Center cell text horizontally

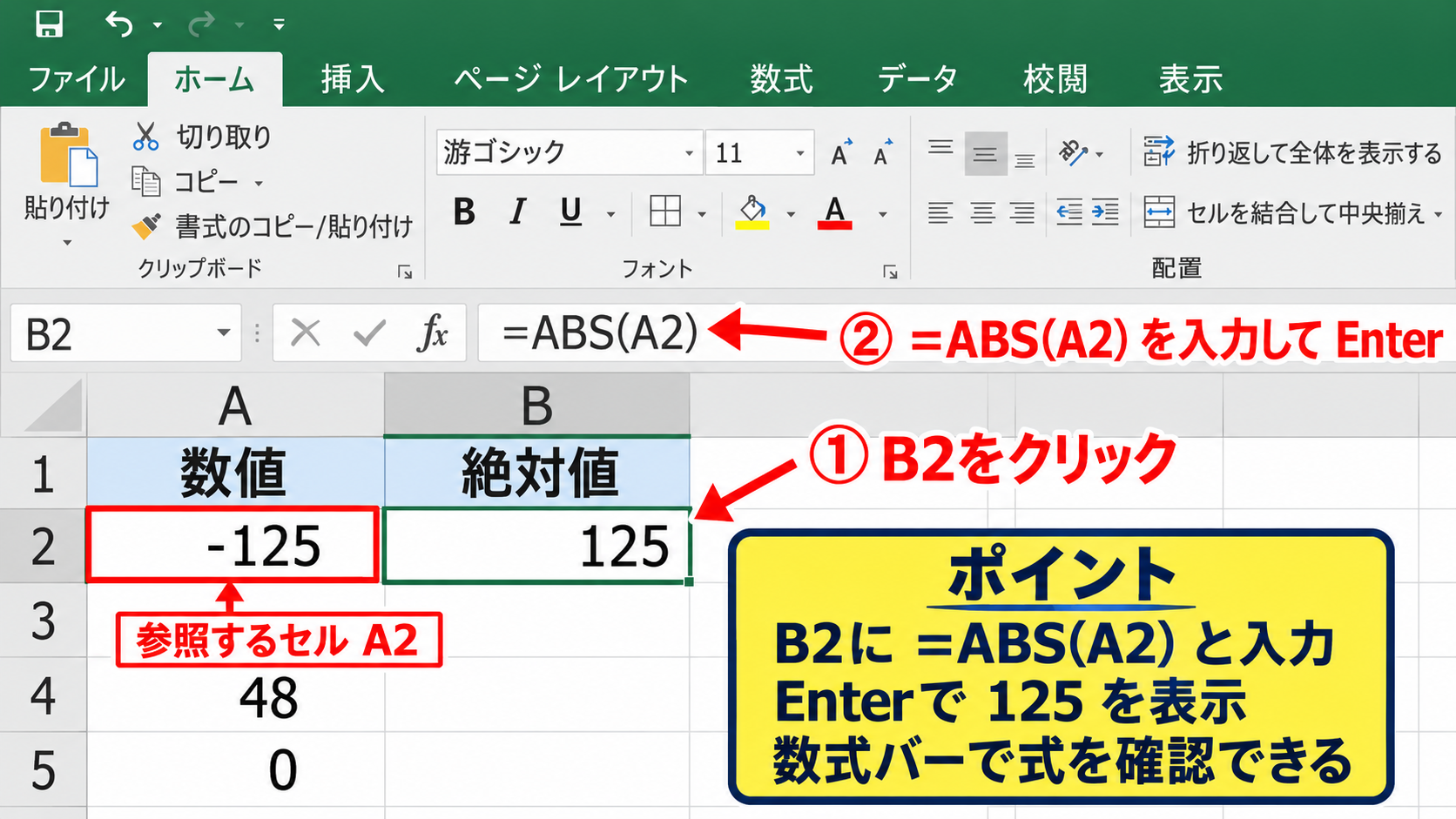(983, 212)
